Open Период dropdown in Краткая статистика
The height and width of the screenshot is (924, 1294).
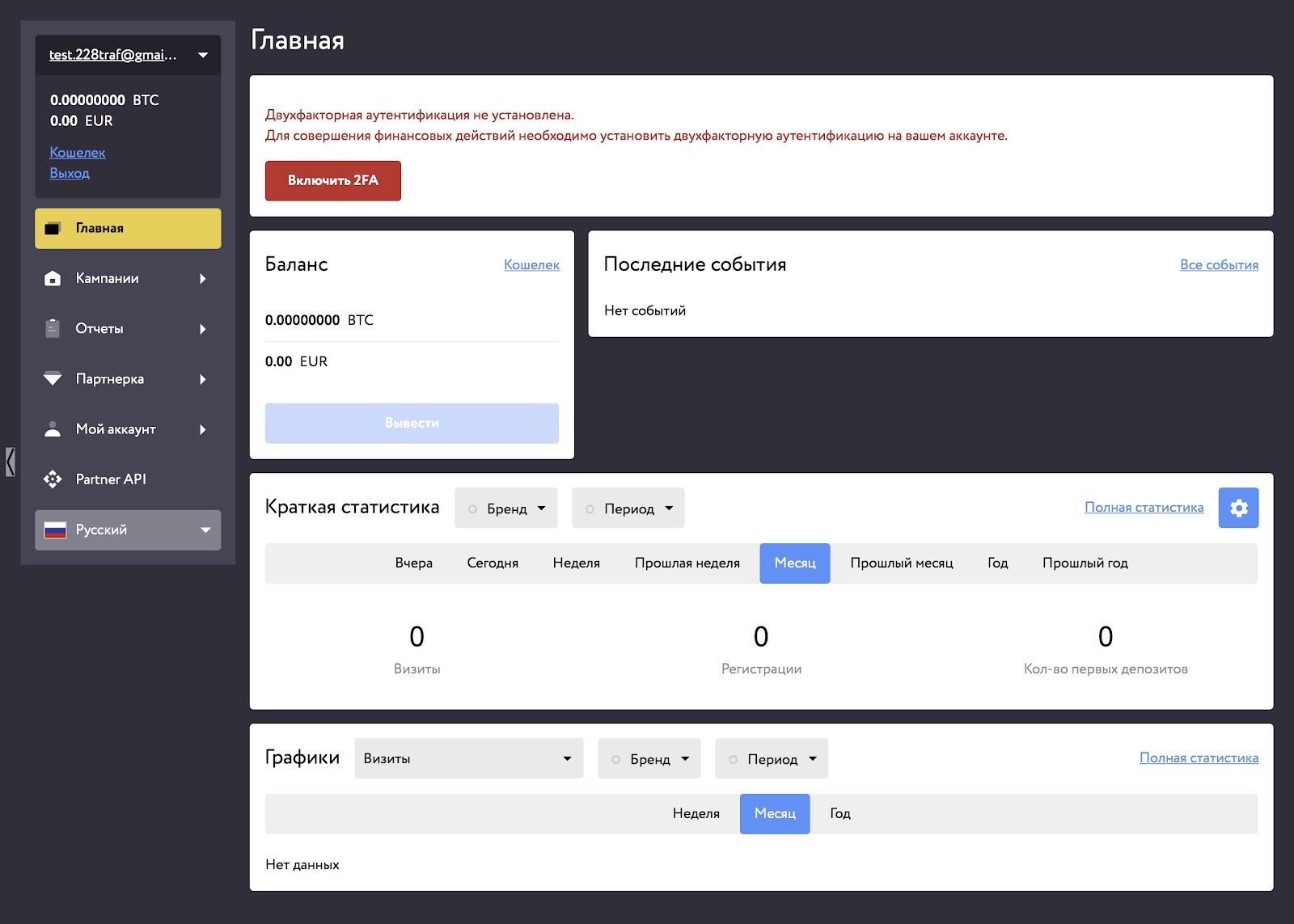coord(628,508)
